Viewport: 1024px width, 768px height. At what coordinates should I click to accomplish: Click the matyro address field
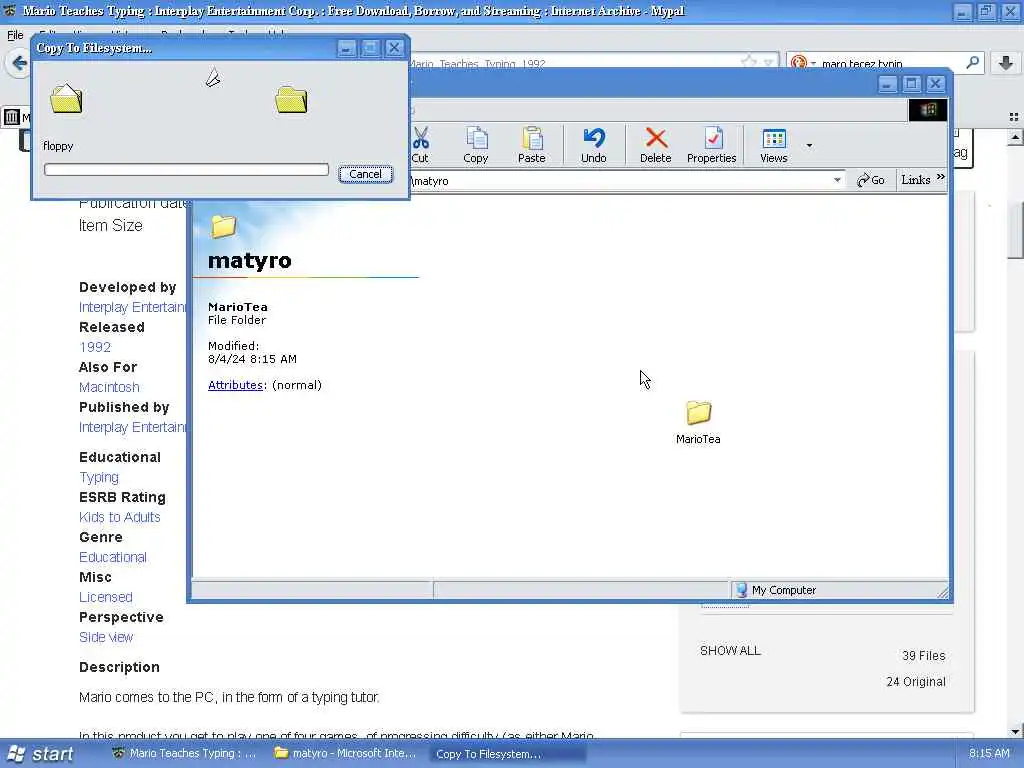pyautogui.click(x=619, y=181)
